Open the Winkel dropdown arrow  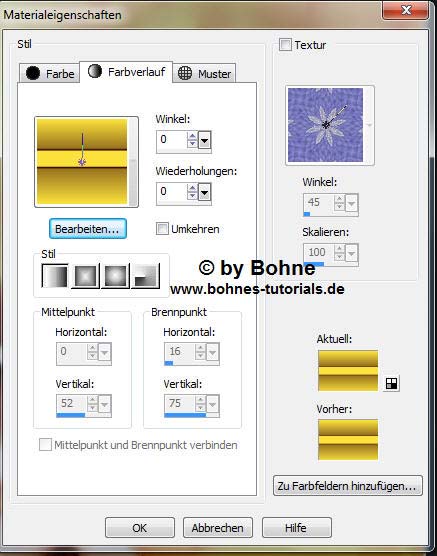click(x=204, y=140)
